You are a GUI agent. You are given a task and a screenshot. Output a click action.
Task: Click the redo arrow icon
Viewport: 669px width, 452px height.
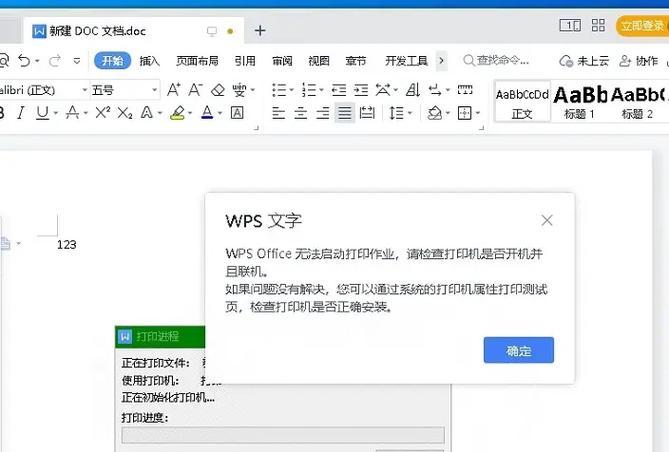[x=55, y=61]
